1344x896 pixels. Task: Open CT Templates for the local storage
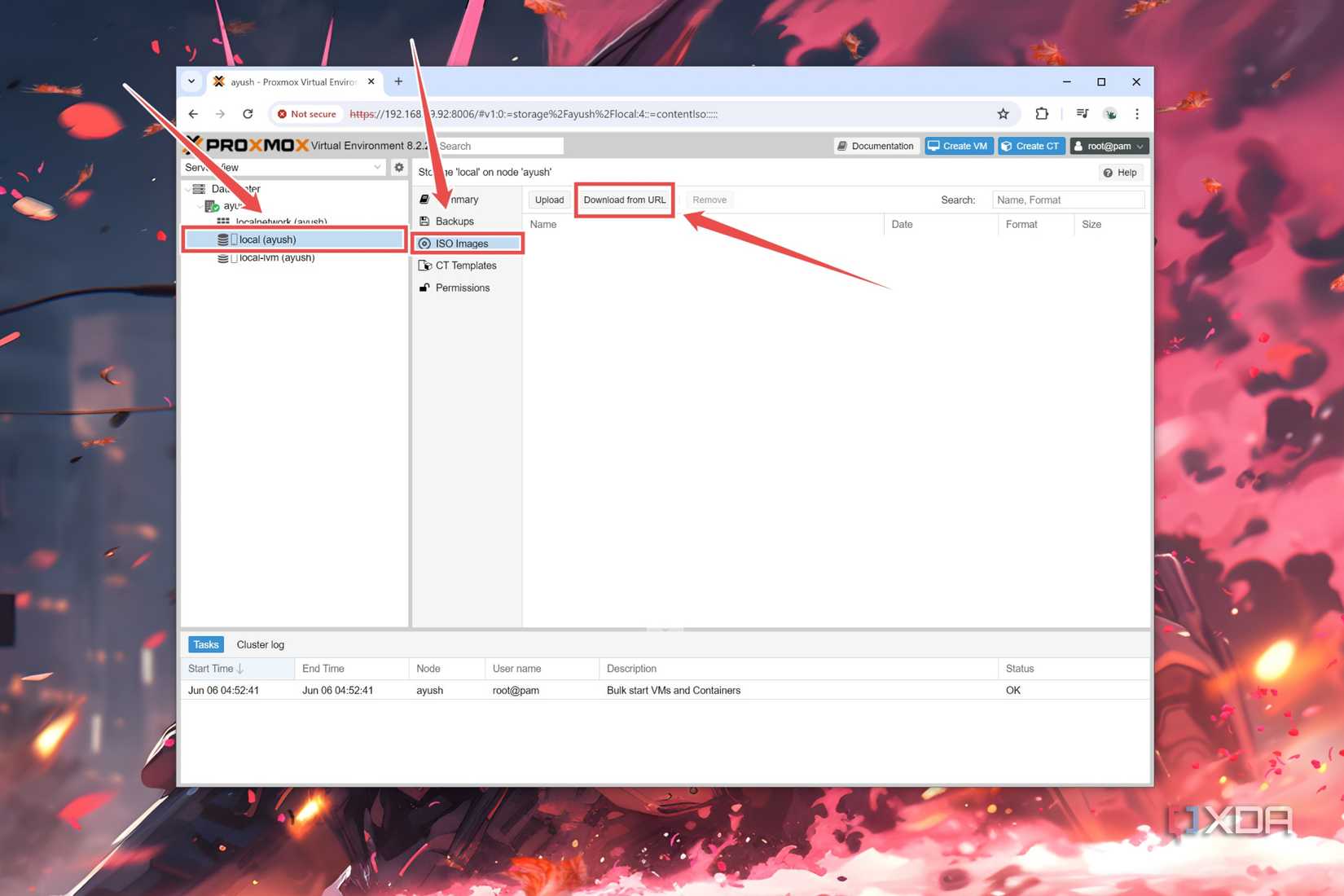pos(466,265)
